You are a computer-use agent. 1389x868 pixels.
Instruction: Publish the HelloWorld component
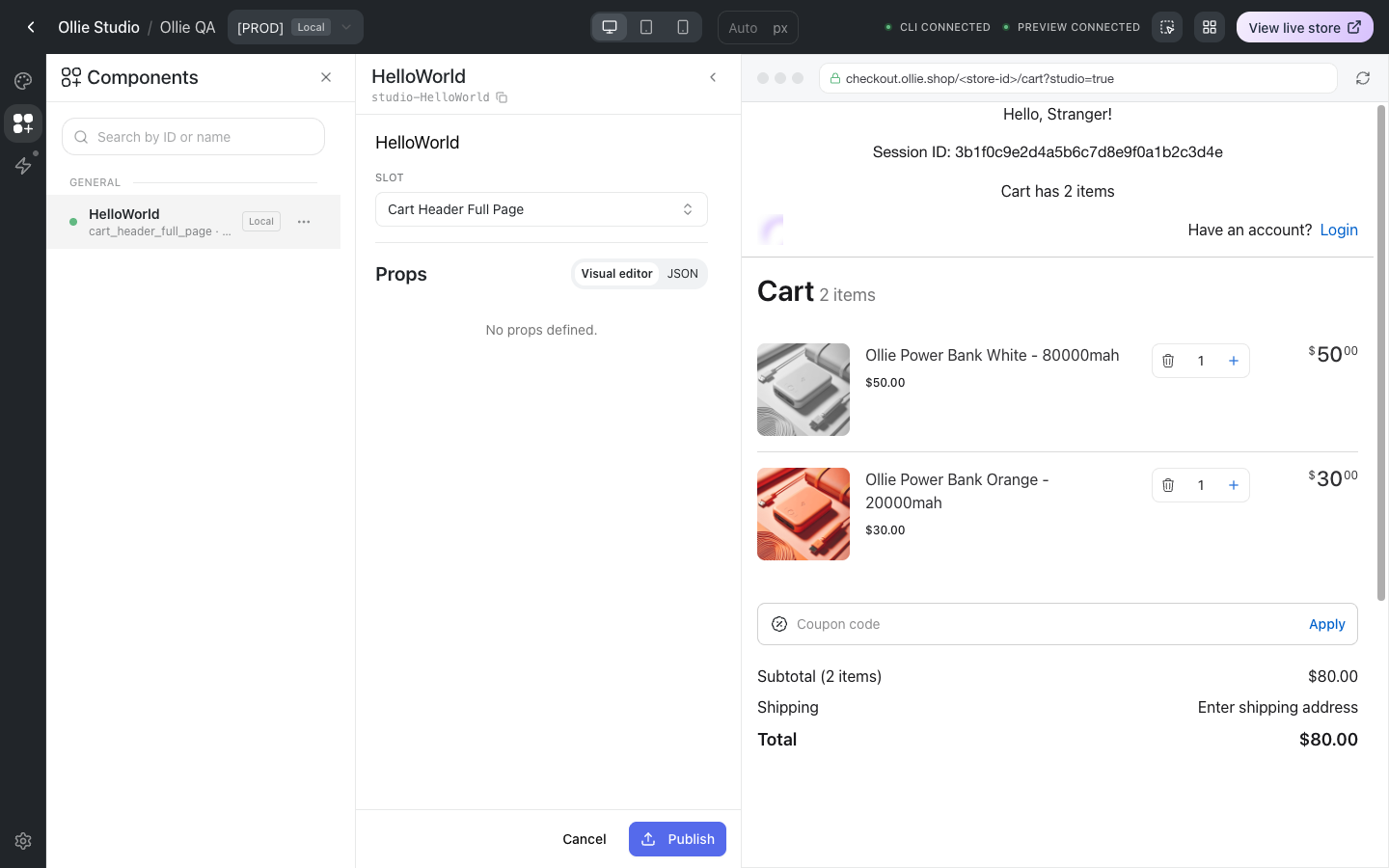pyautogui.click(x=677, y=839)
